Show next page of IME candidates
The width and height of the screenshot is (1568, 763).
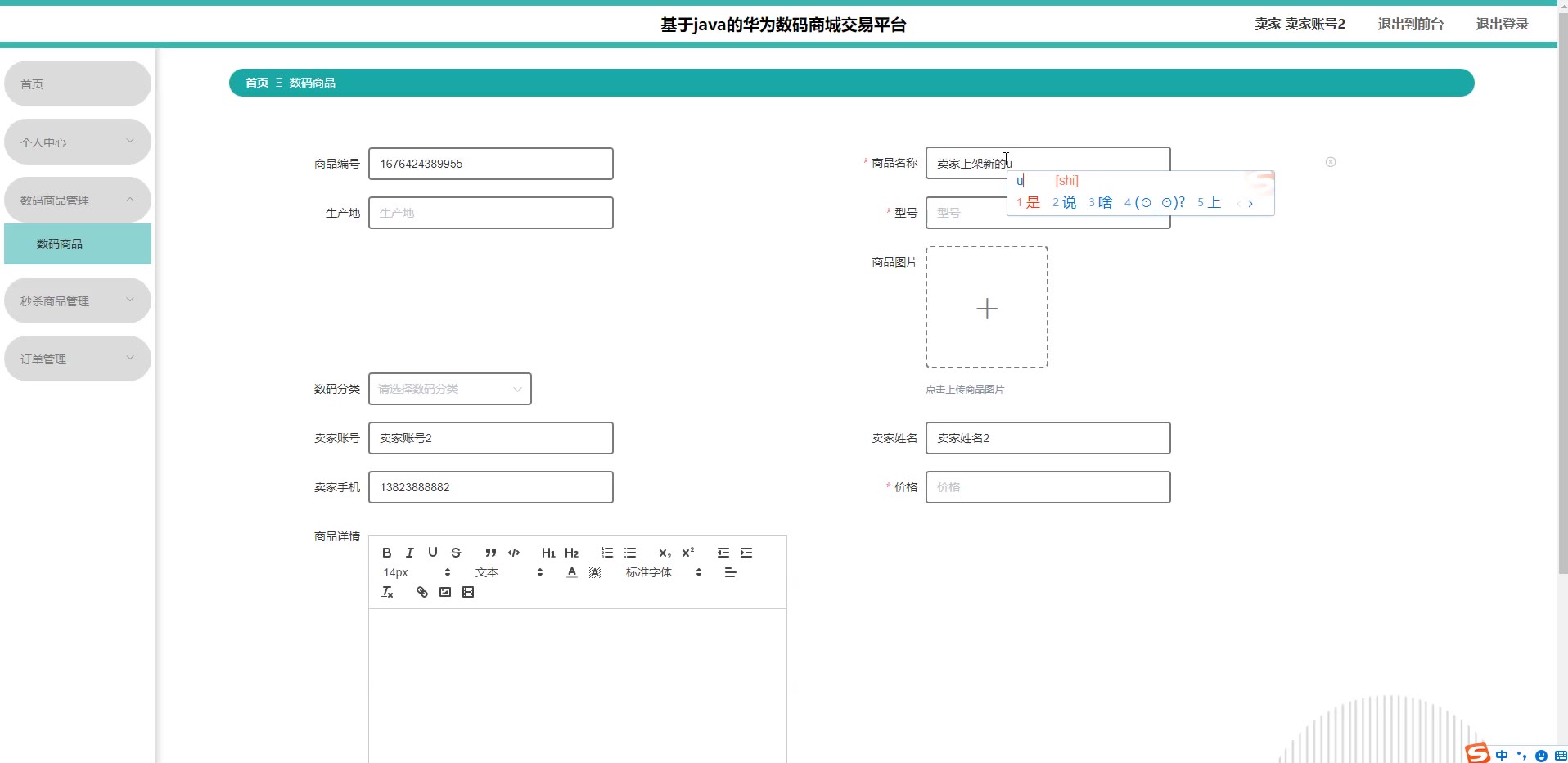coord(1250,203)
